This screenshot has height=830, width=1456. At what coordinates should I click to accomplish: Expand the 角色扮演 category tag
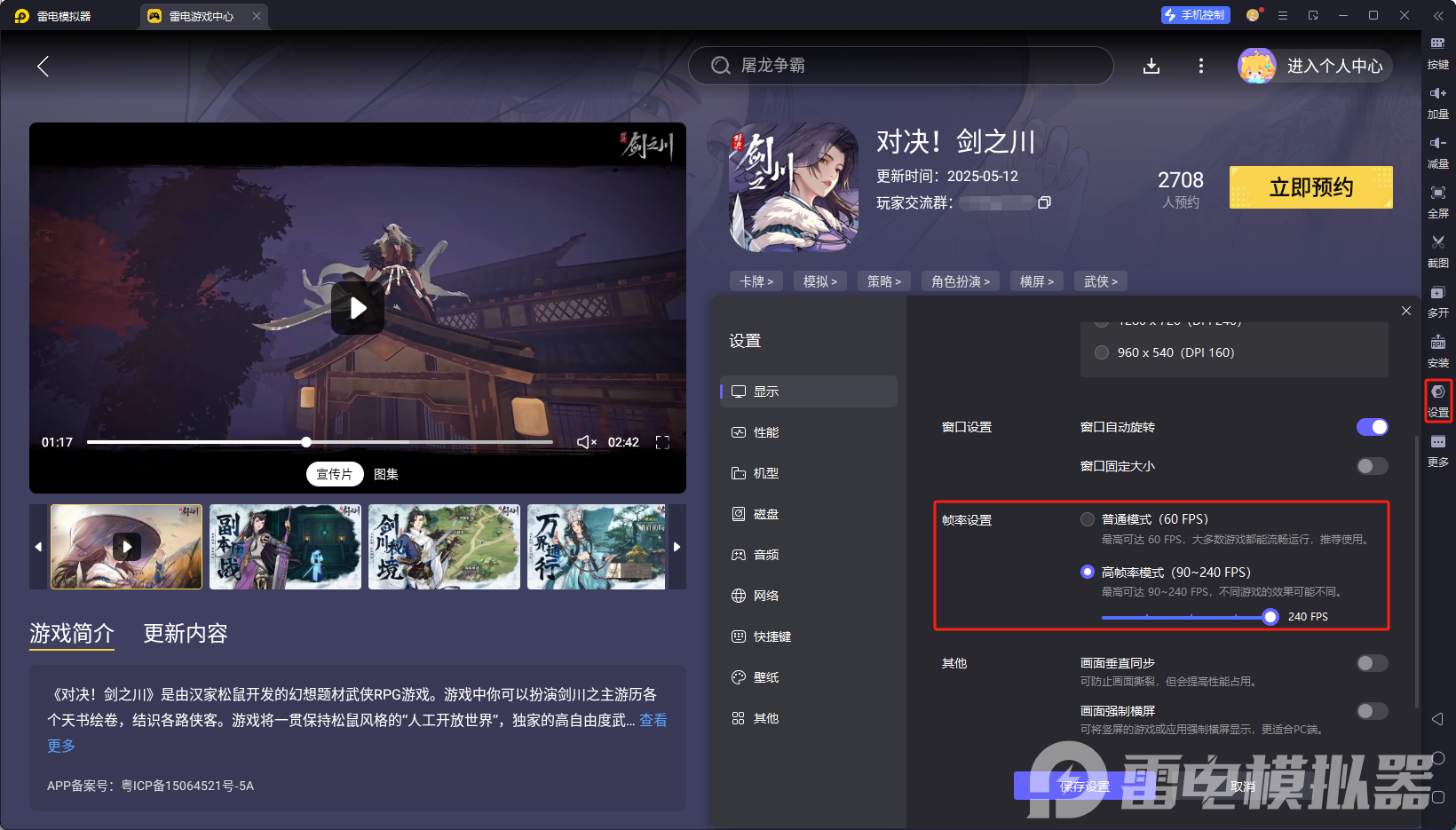point(961,281)
